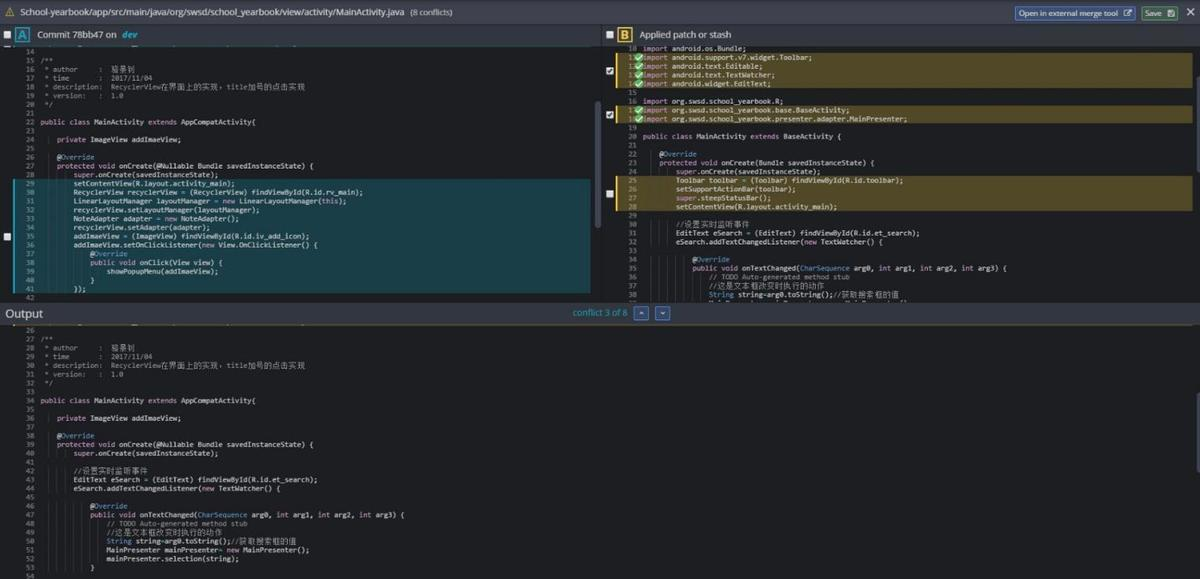Click the next conflict down-arrow icon
This screenshot has height=579, width=1200.
[x=663, y=313]
